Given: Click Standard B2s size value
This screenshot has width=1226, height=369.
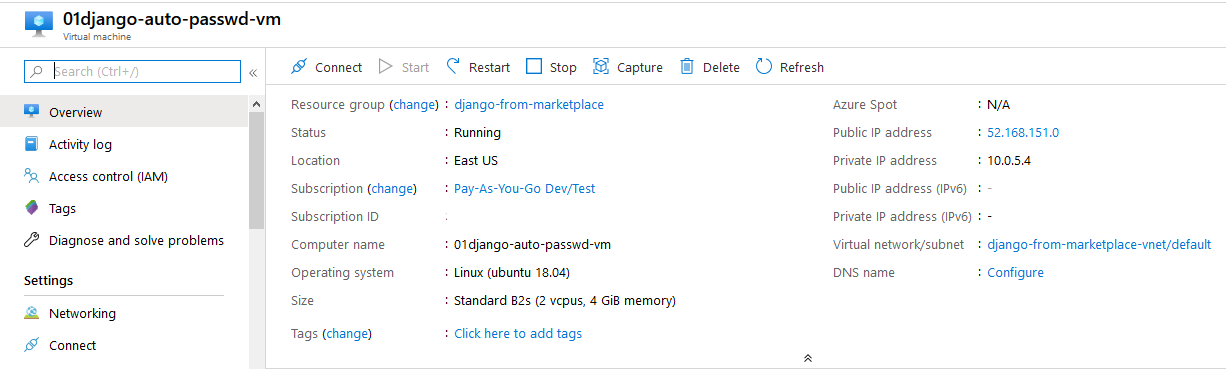Looking at the screenshot, I should click(x=565, y=300).
